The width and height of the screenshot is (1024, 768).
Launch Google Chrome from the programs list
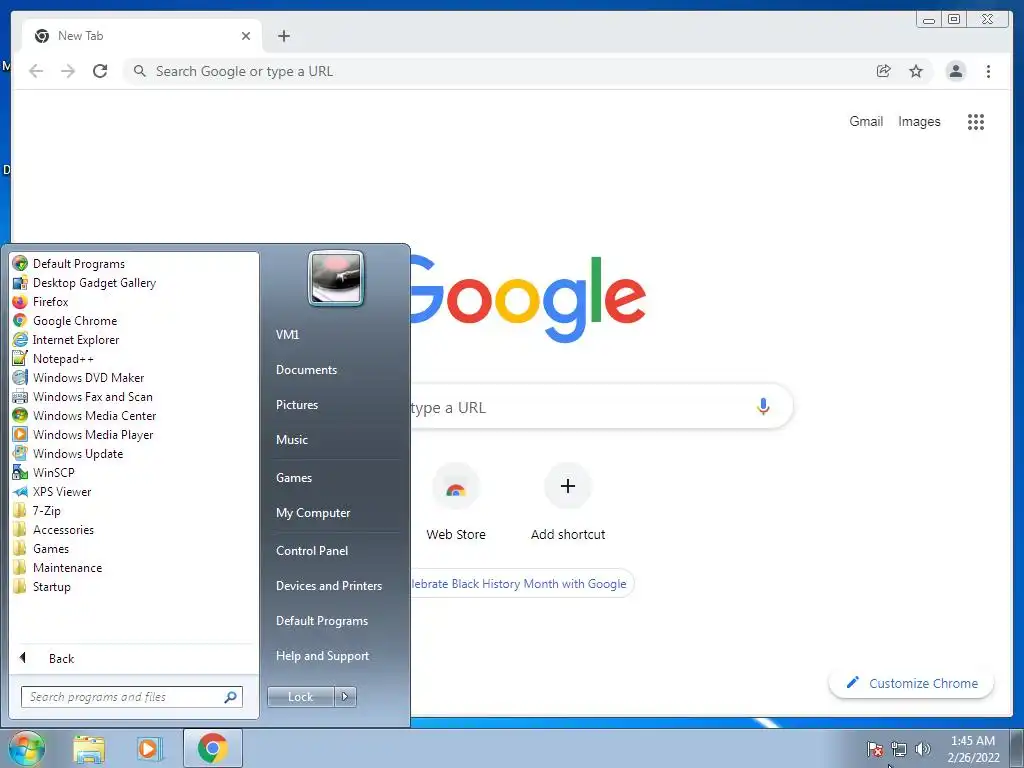65,321
